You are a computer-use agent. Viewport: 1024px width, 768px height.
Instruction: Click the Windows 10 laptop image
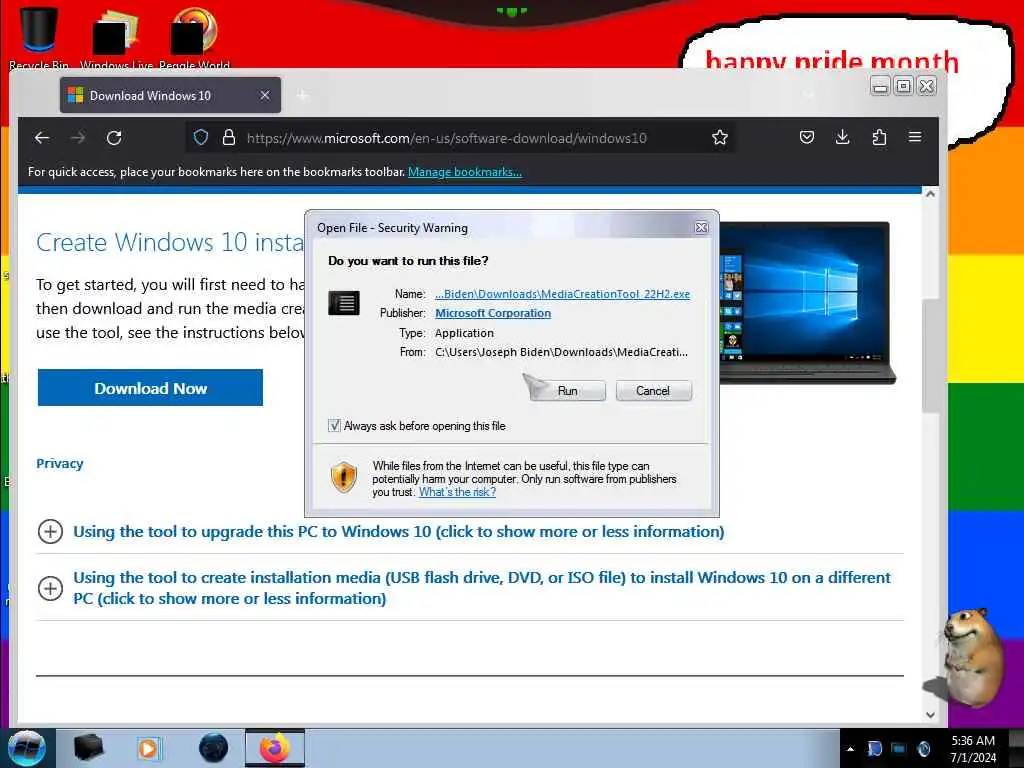tap(807, 302)
